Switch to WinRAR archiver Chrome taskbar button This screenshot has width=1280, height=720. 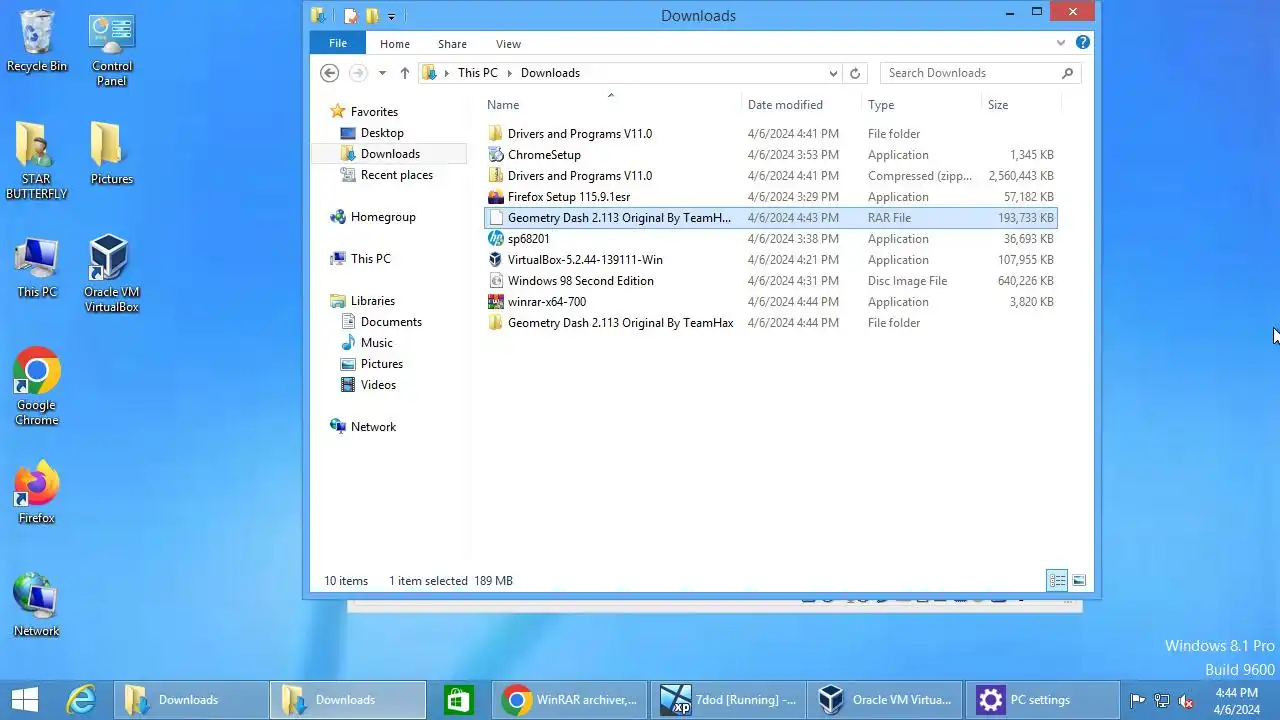coord(570,700)
